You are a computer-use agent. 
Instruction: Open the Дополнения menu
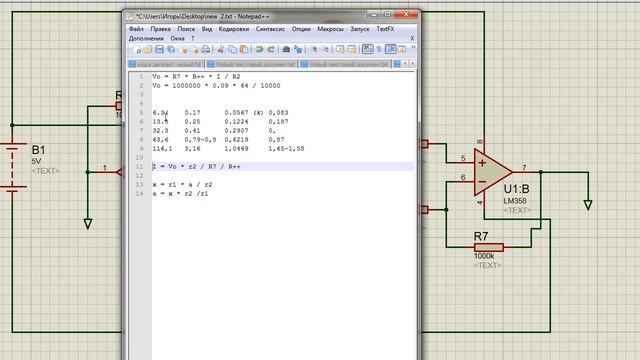(x=146, y=38)
